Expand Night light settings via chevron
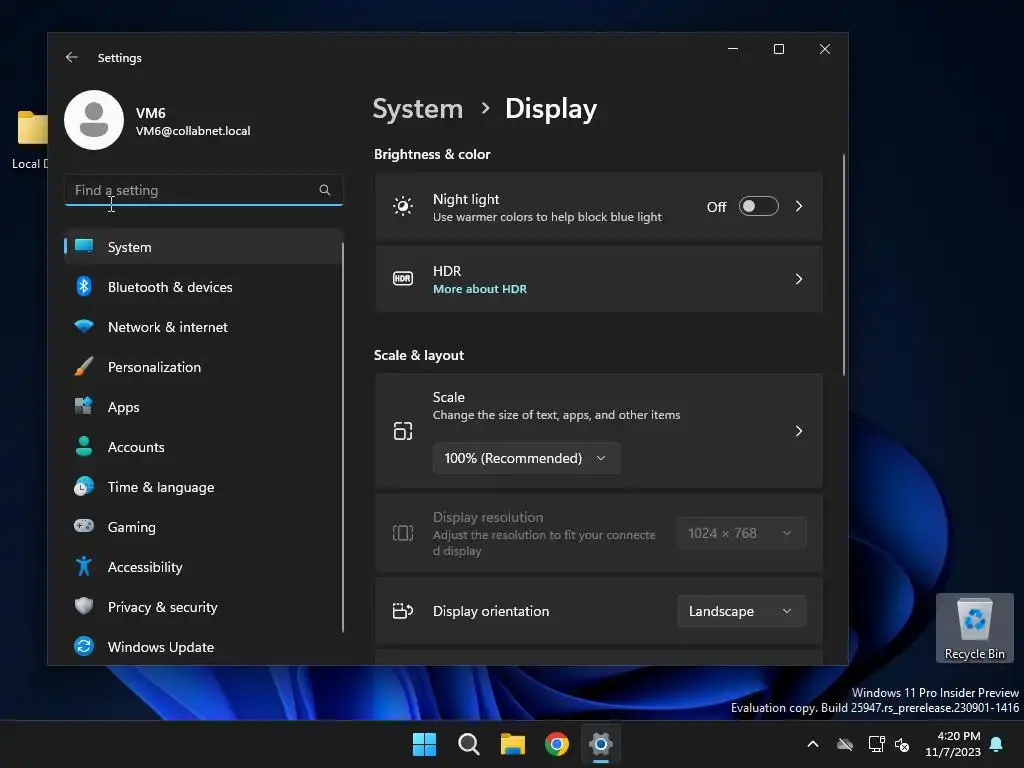The image size is (1024, 768). point(799,206)
